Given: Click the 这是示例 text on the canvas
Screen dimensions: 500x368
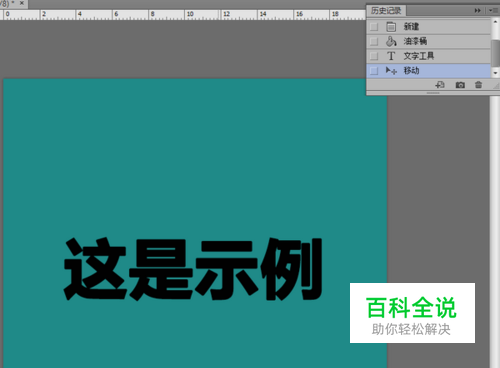Looking at the screenshot, I should (193, 269).
